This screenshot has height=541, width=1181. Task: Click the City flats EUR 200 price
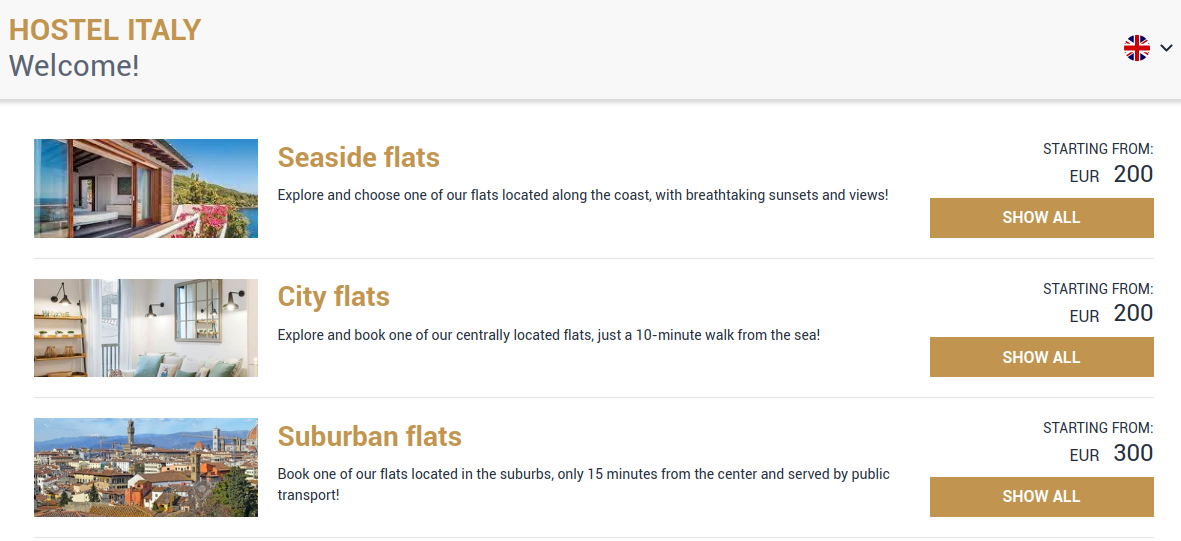click(1111, 314)
